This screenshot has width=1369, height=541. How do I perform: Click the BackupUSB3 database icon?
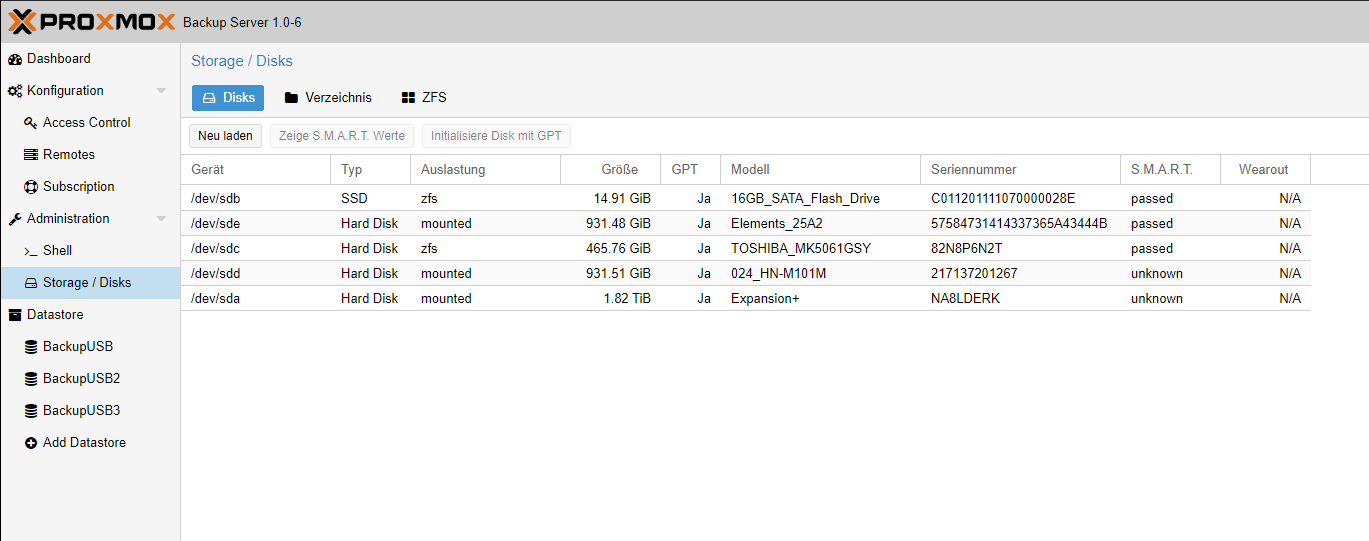tap(31, 411)
